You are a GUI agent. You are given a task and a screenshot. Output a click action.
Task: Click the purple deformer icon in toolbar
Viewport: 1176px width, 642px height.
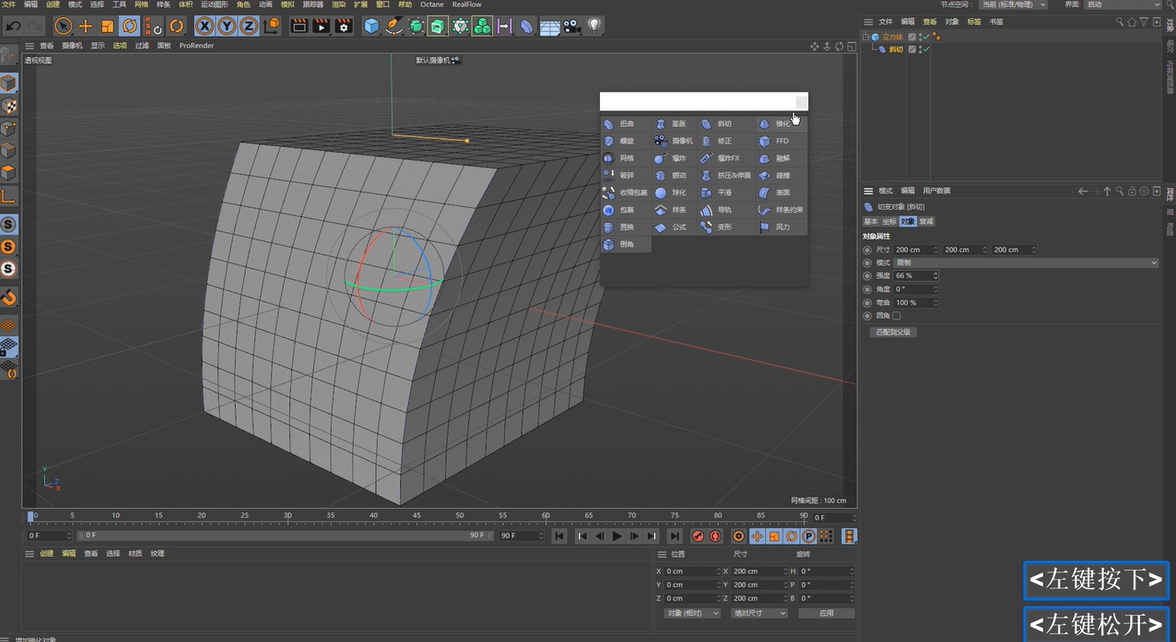click(527, 27)
